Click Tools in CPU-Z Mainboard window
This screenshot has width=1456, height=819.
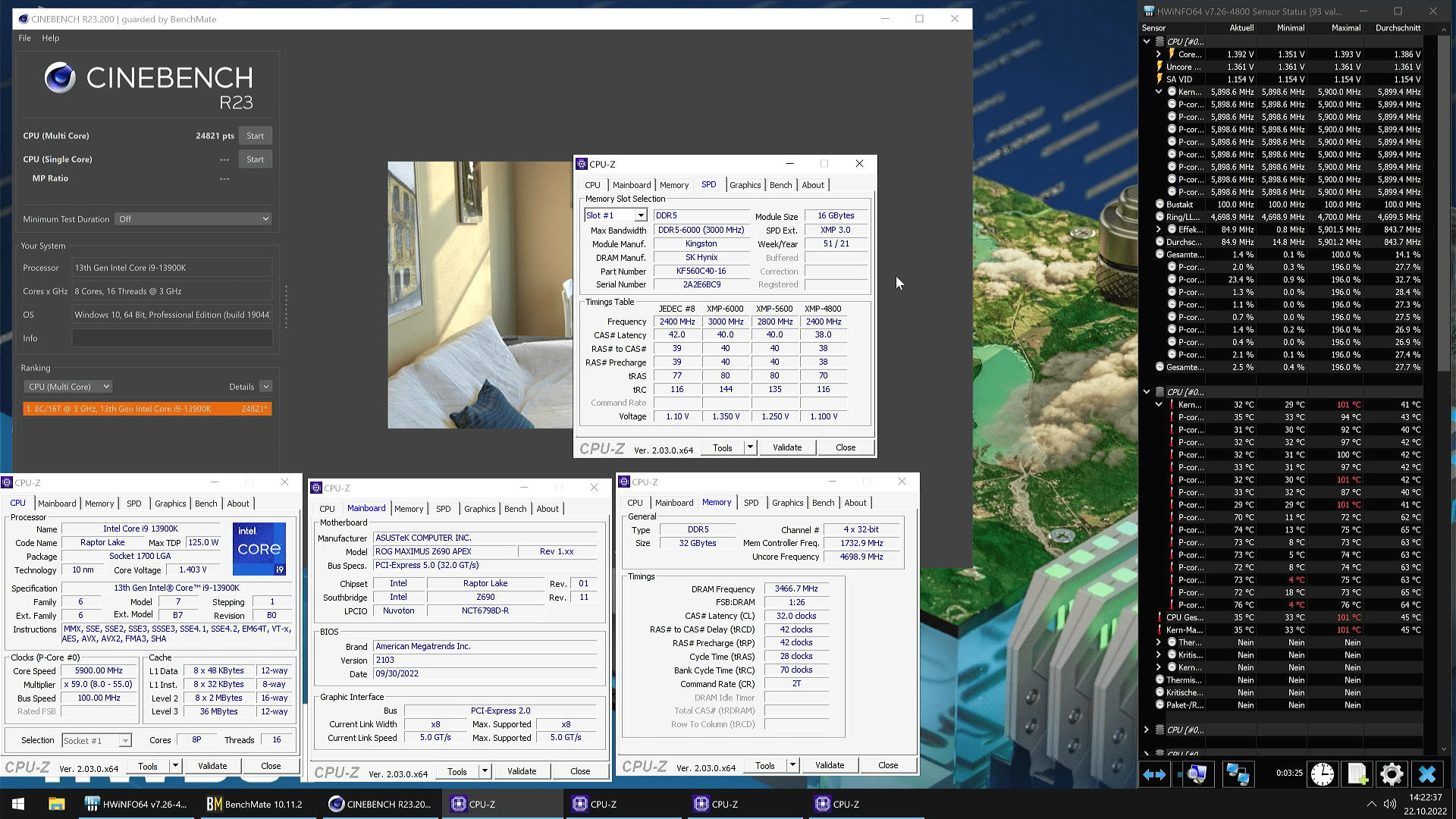tap(457, 771)
